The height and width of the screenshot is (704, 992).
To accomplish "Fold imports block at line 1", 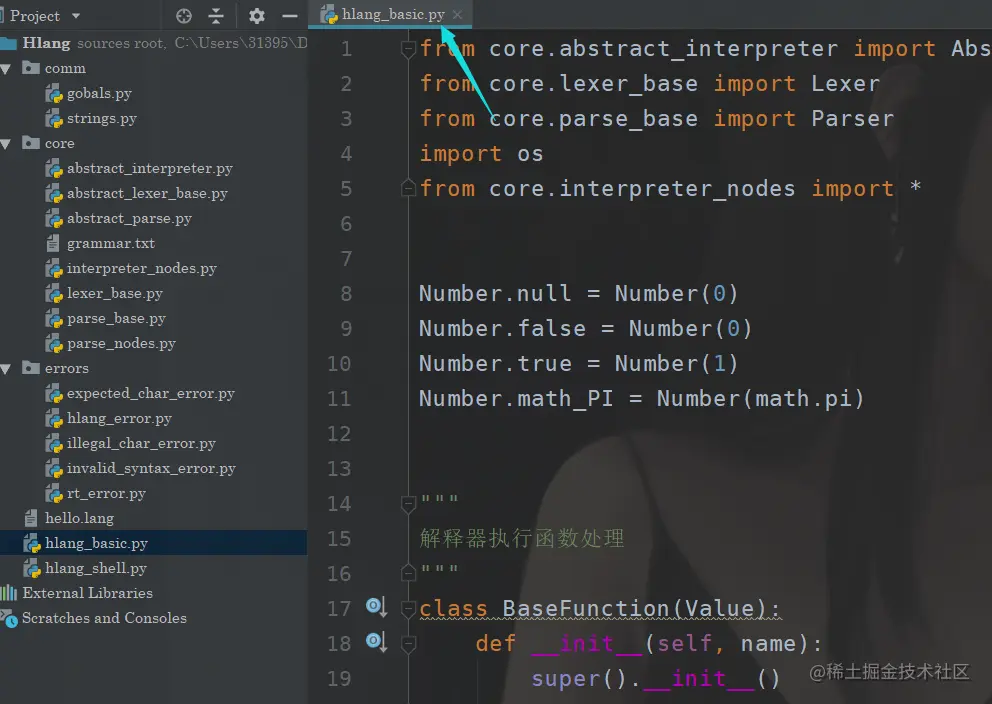I will coord(408,49).
